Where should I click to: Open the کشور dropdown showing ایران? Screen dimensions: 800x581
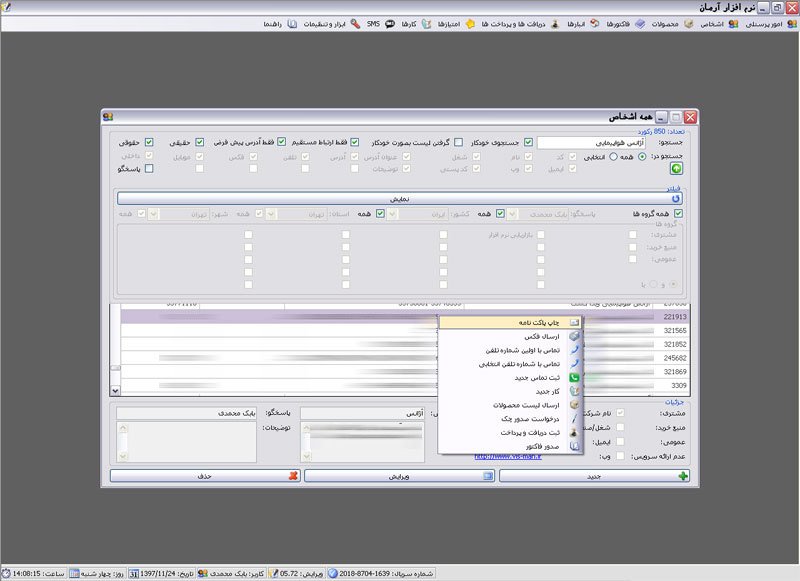pos(392,214)
